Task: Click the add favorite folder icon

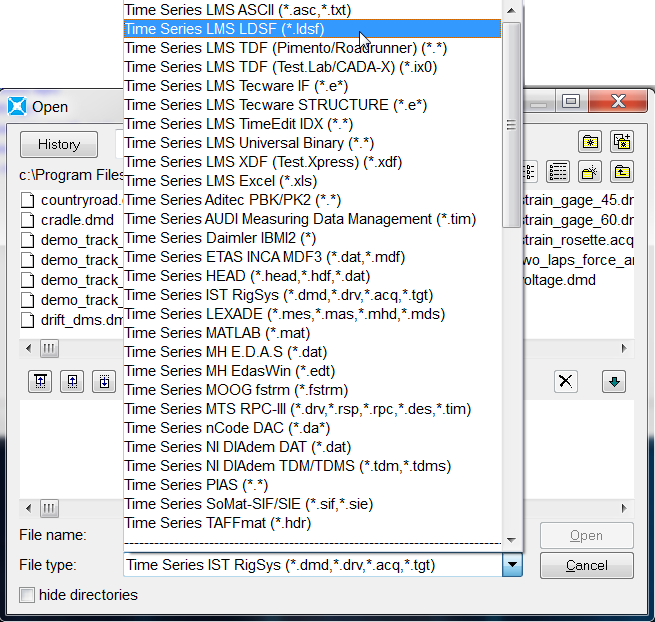Action: click(622, 142)
